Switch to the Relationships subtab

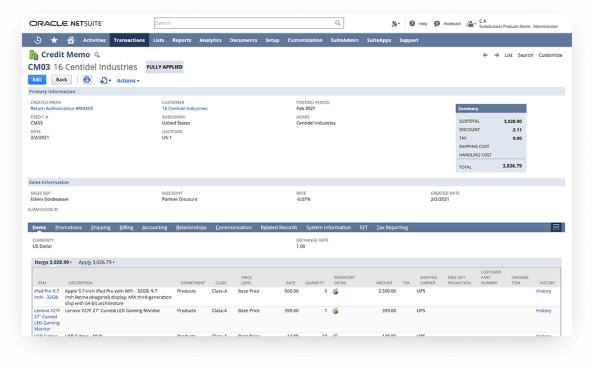(x=191, y=227)
